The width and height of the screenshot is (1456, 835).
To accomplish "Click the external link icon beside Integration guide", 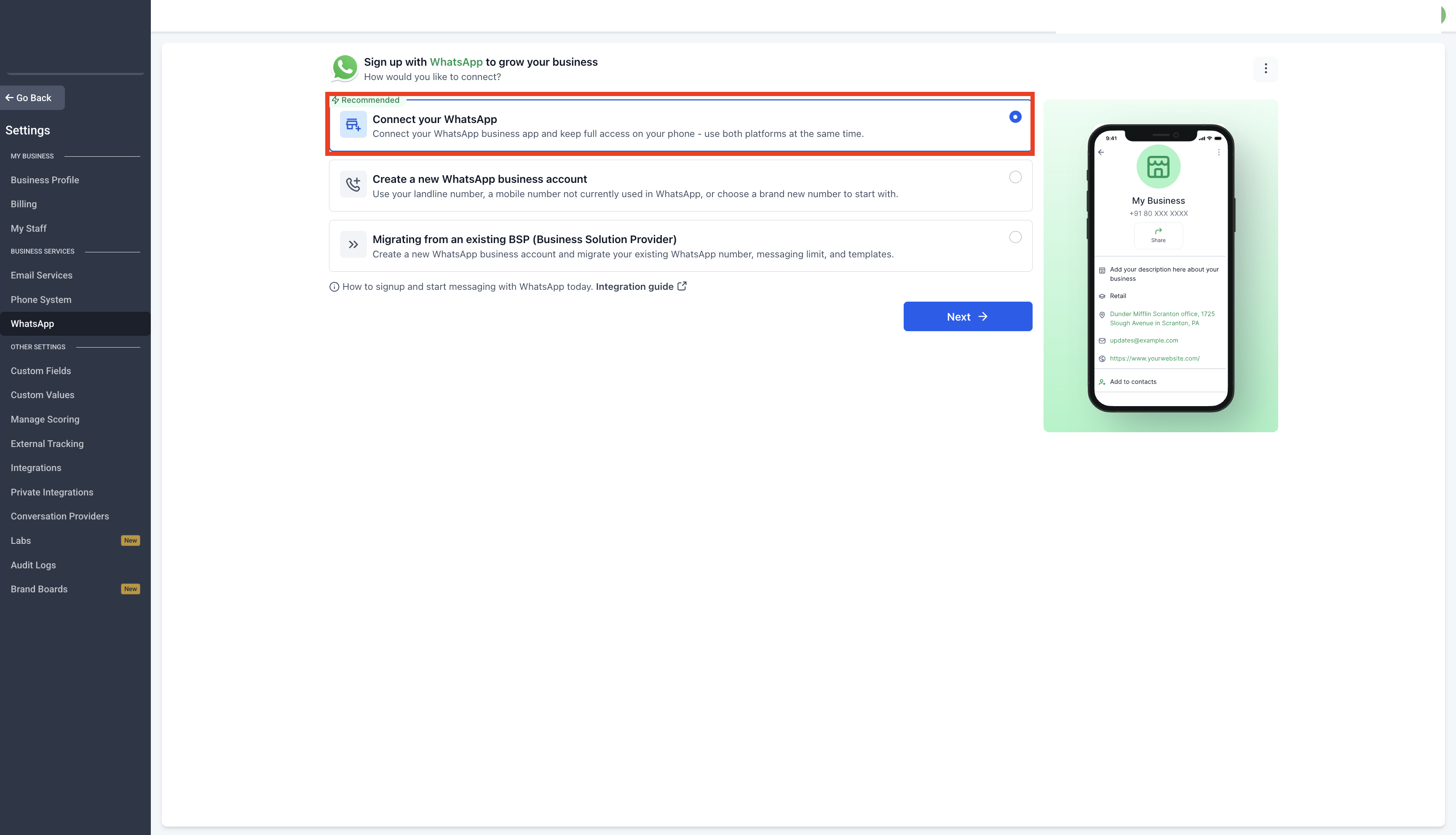I will tap(682, 286).
